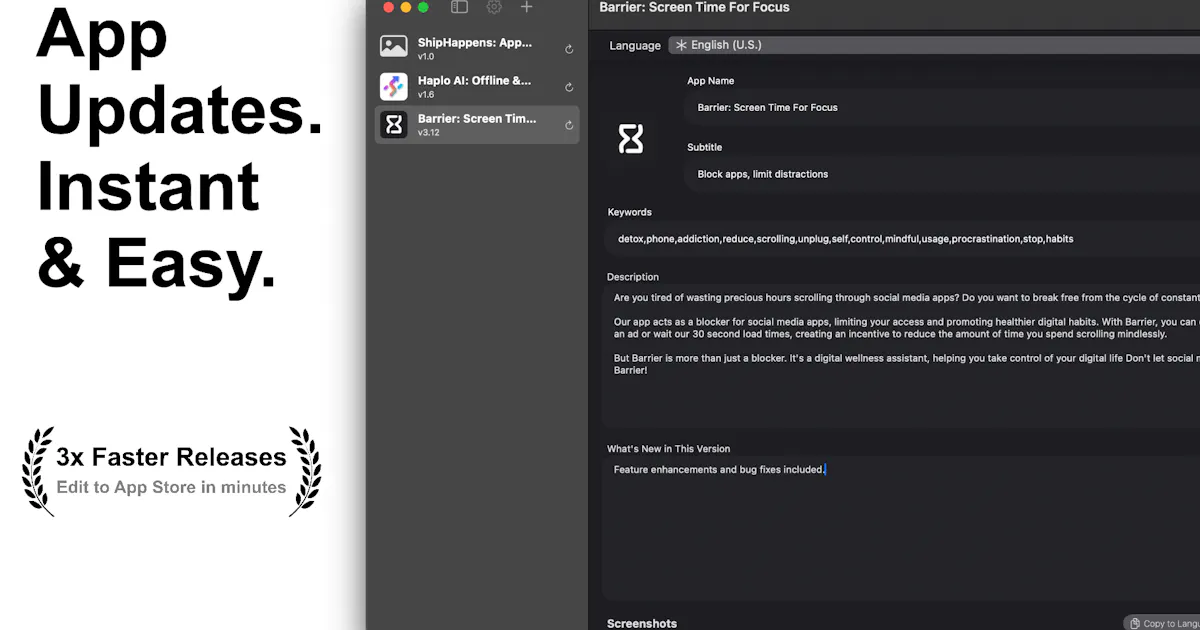Click the 'v1.0' version text

[426, 57]
